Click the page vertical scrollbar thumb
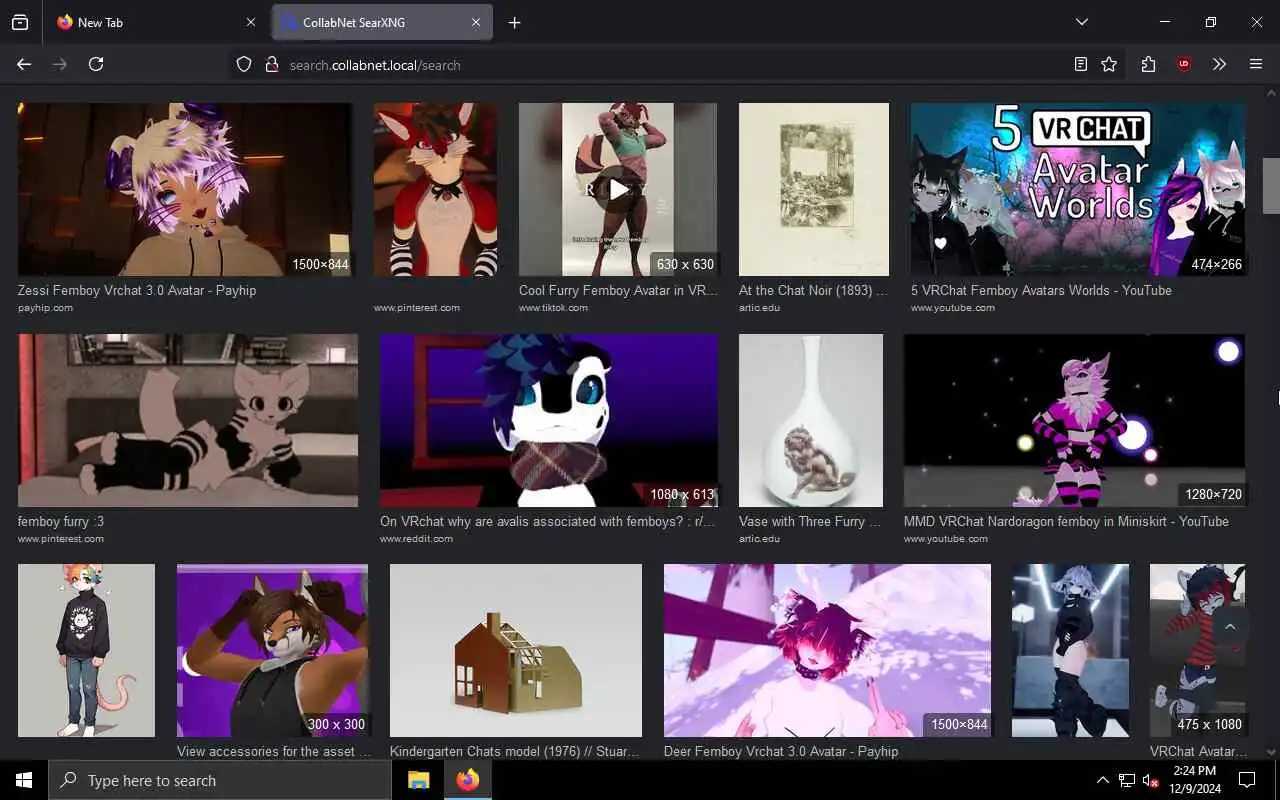 [x=1271, y=185]
